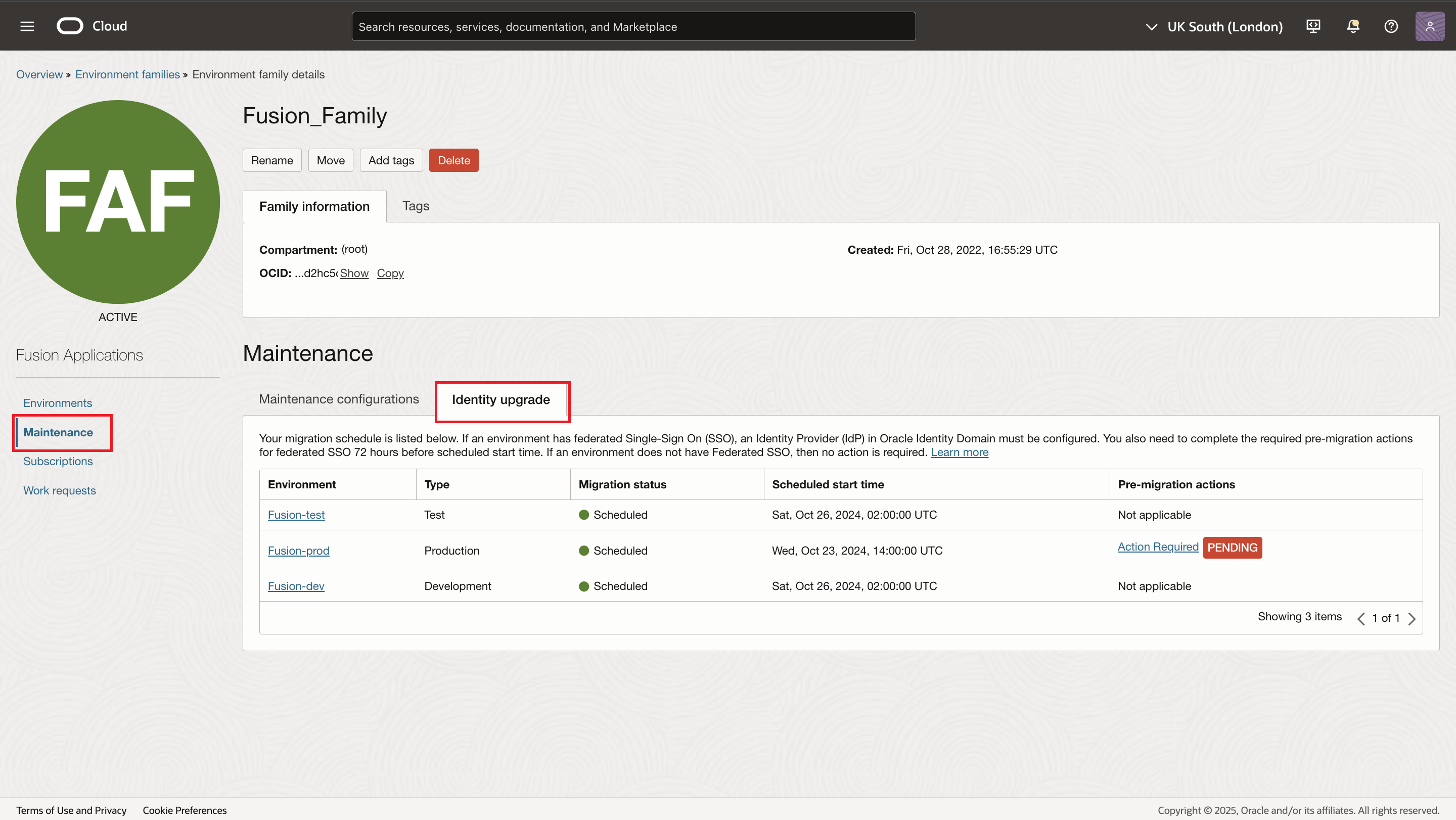
Task: Click the red Delete button
Action: [454, 160]
